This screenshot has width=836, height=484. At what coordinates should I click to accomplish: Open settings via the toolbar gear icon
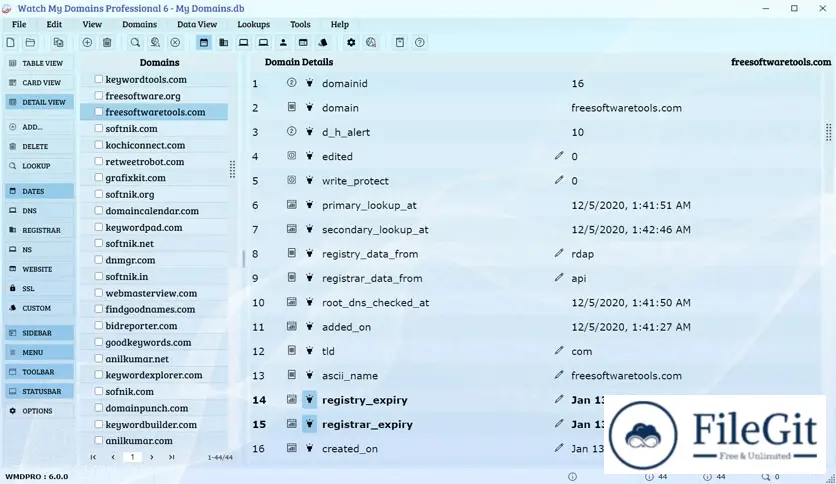351,43
